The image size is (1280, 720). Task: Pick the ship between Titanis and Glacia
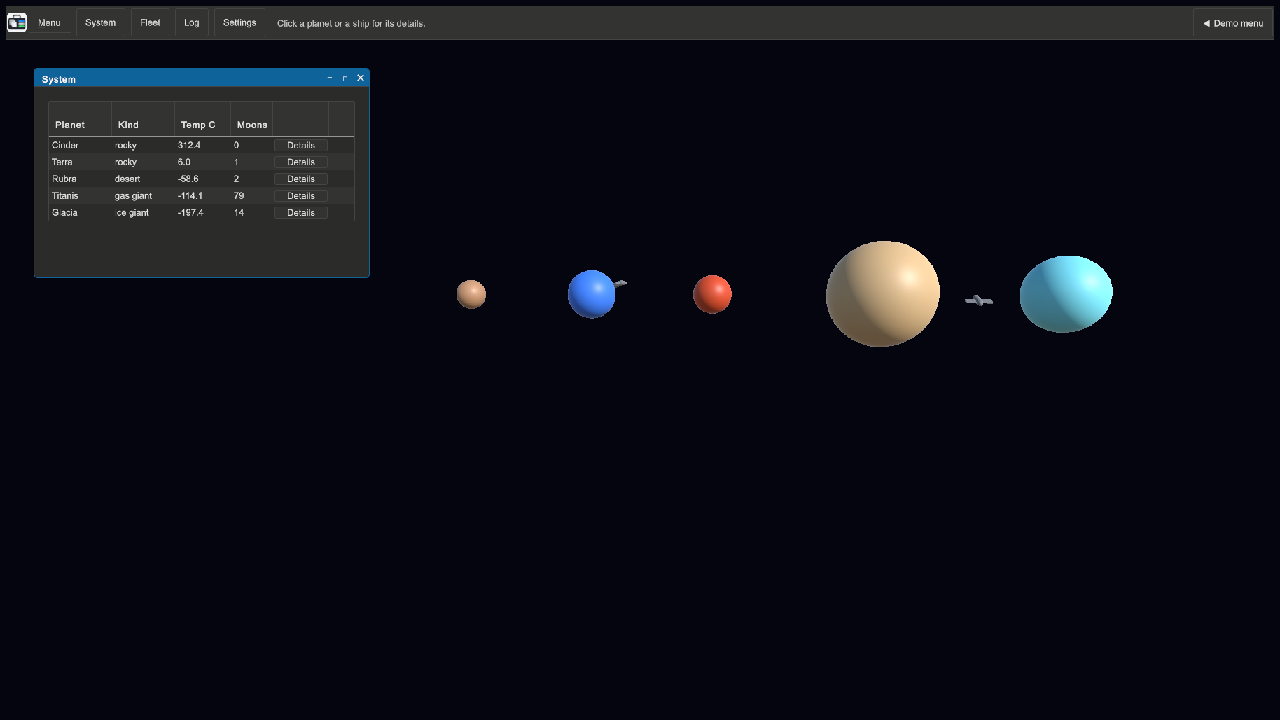point(979,300)
